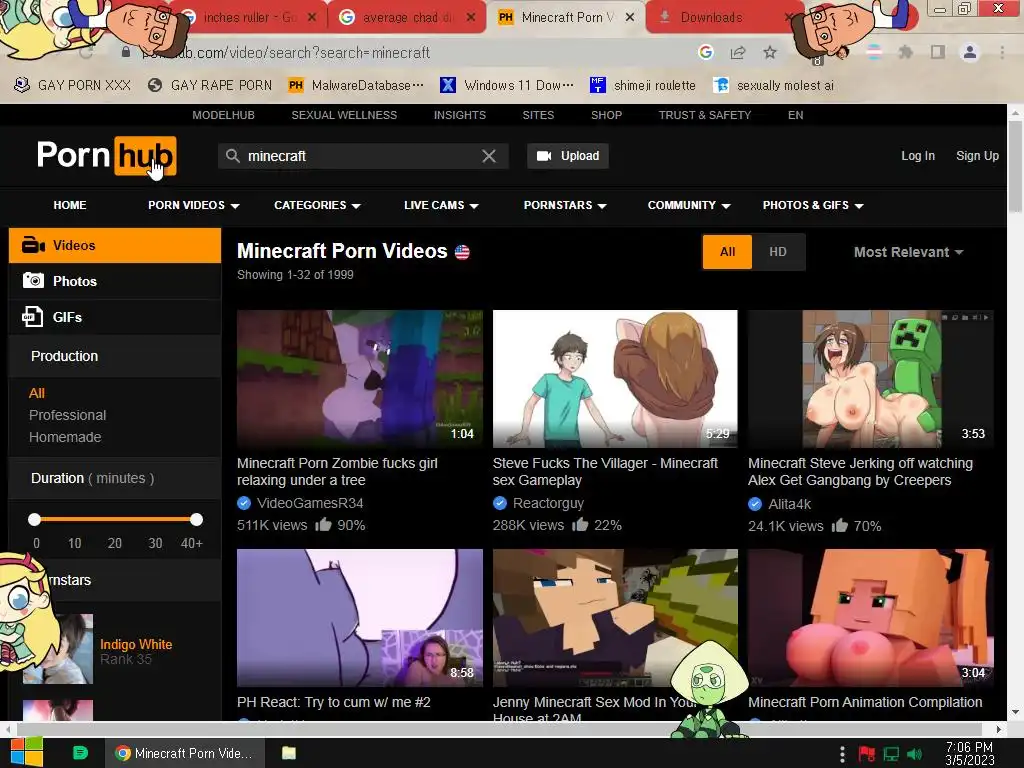This screenshot has height=768, width=1024.
Task: Open the Modelhub top bar link
Action: 223,115
